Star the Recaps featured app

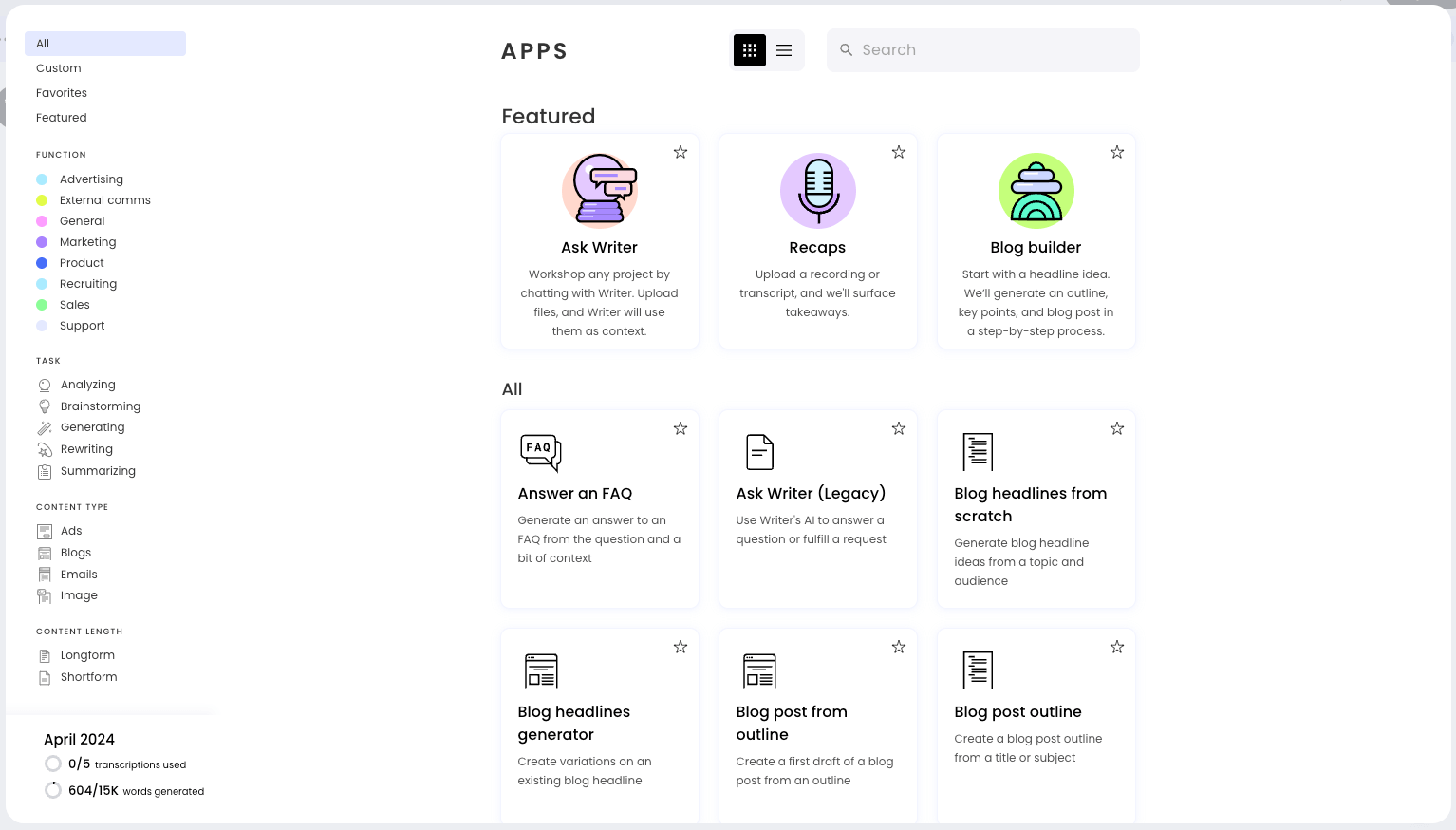pos(899,152)
